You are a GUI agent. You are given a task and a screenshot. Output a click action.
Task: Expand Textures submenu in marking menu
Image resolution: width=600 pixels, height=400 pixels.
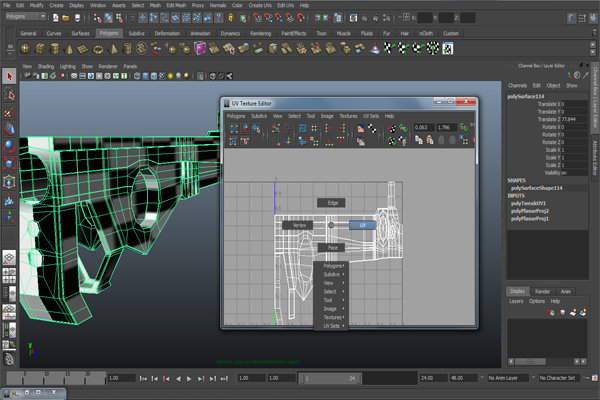(333, 317)
